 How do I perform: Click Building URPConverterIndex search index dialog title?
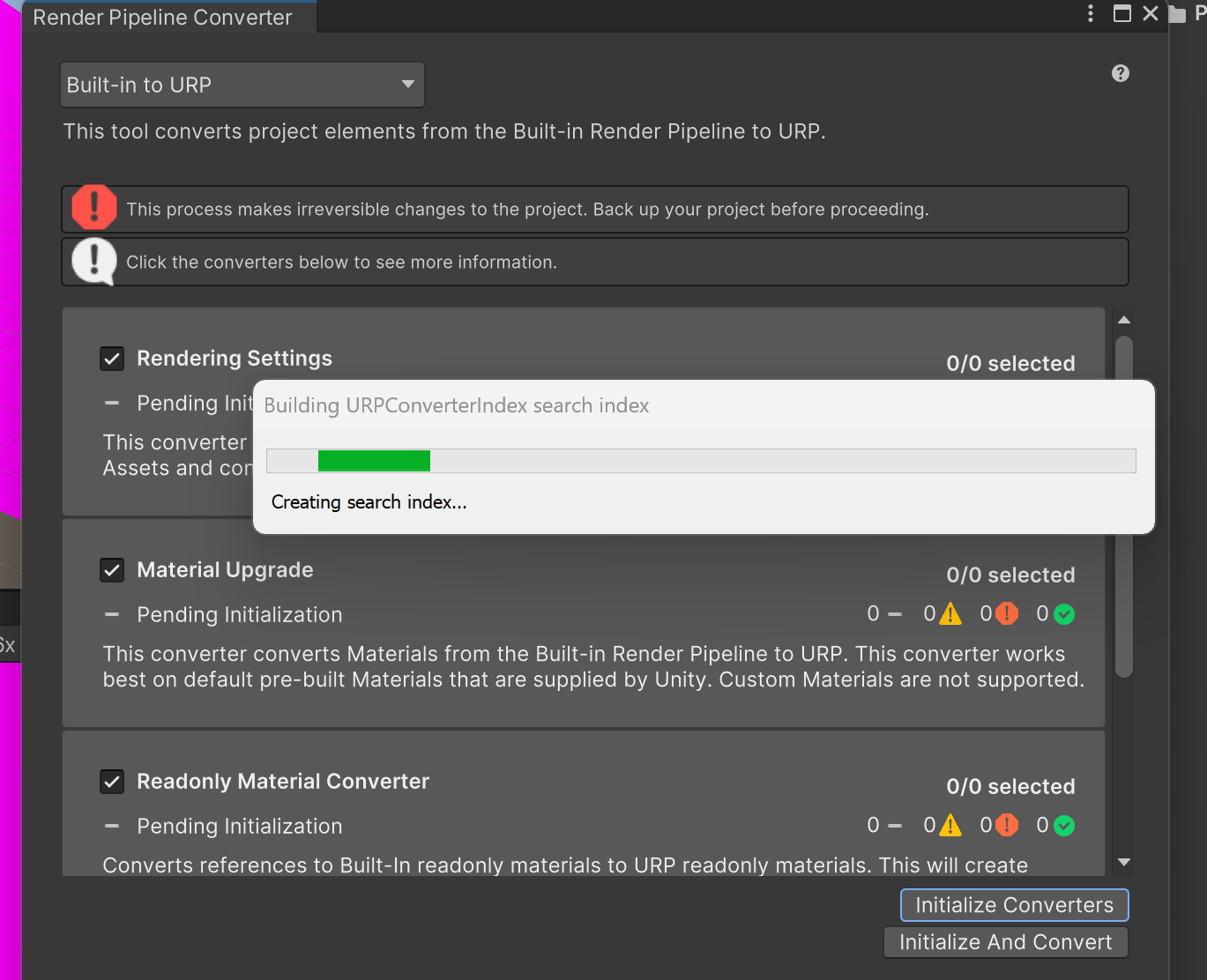click(457, 405)
